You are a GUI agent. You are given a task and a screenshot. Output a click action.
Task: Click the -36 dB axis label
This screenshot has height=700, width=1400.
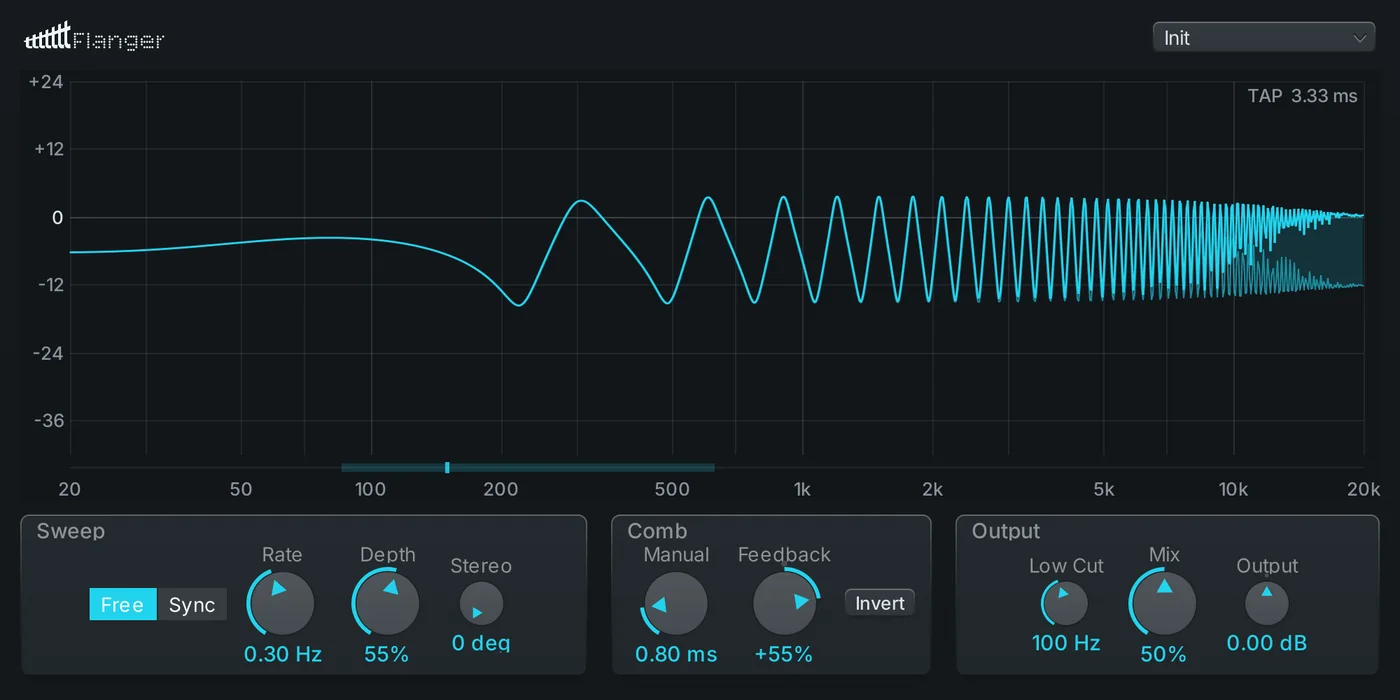point(48,420)
